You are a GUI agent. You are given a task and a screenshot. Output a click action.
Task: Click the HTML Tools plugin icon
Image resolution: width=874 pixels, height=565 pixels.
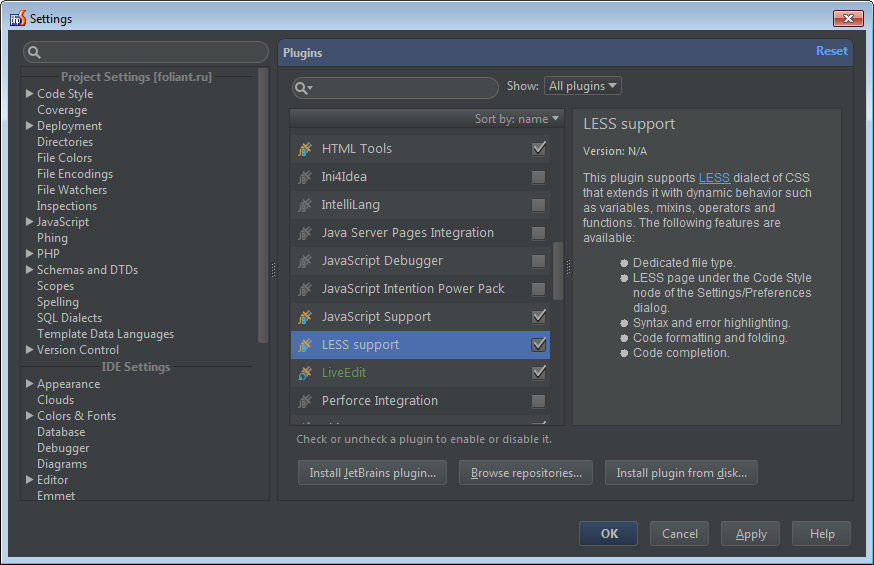(305, 149)
